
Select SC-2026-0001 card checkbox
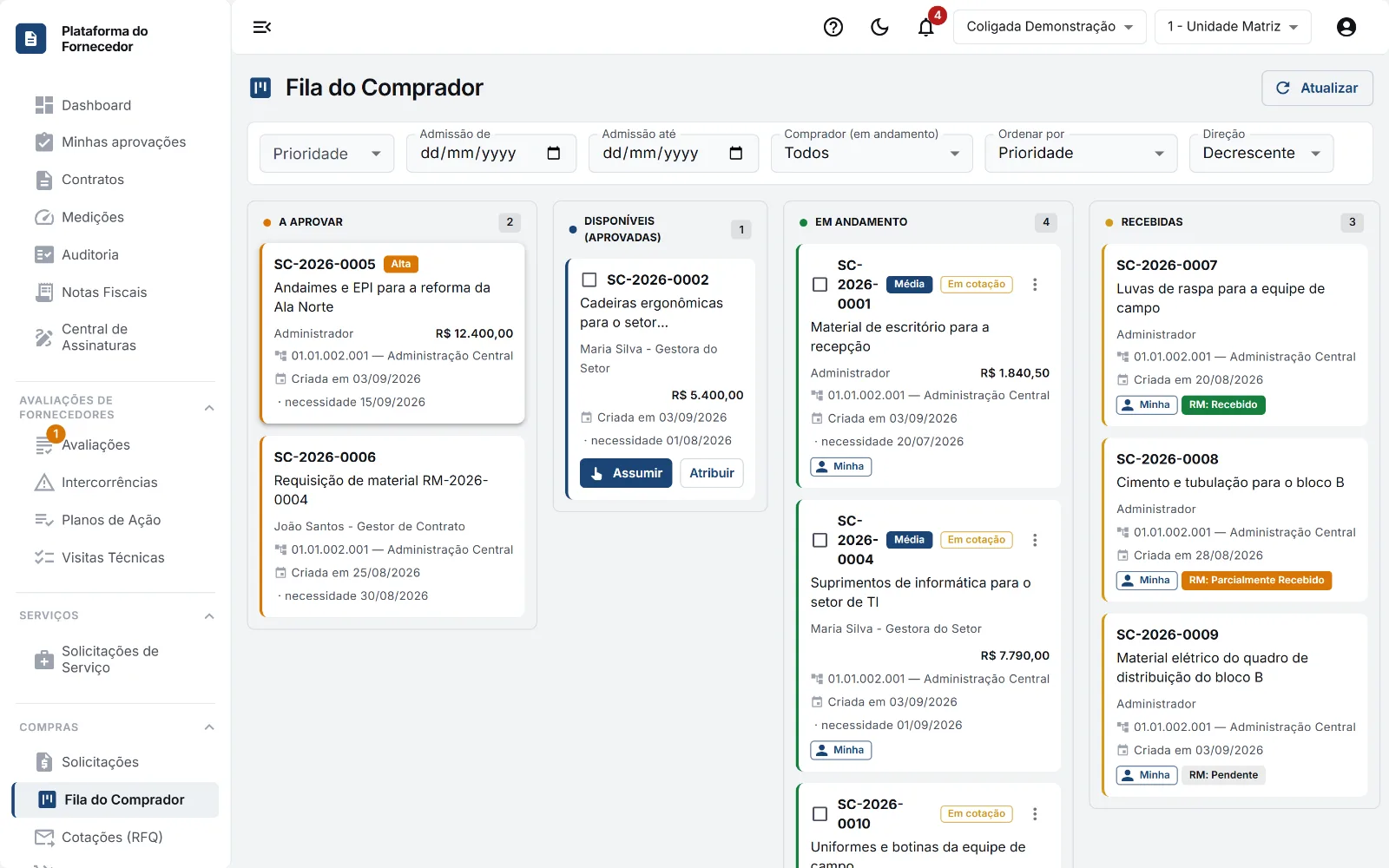[x=820, y=285]
